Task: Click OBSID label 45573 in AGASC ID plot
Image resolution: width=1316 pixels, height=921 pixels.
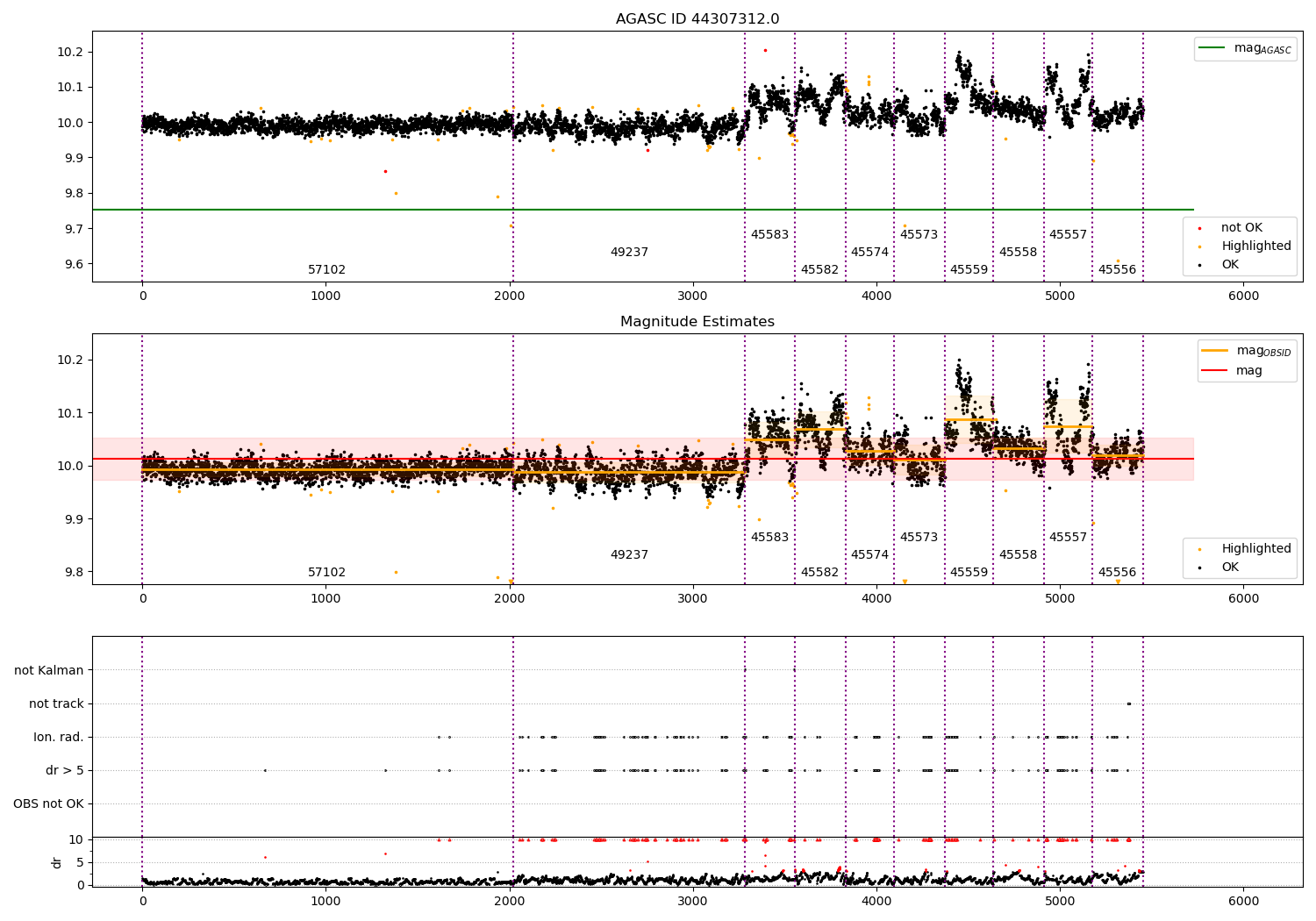Action: point(919,235)
